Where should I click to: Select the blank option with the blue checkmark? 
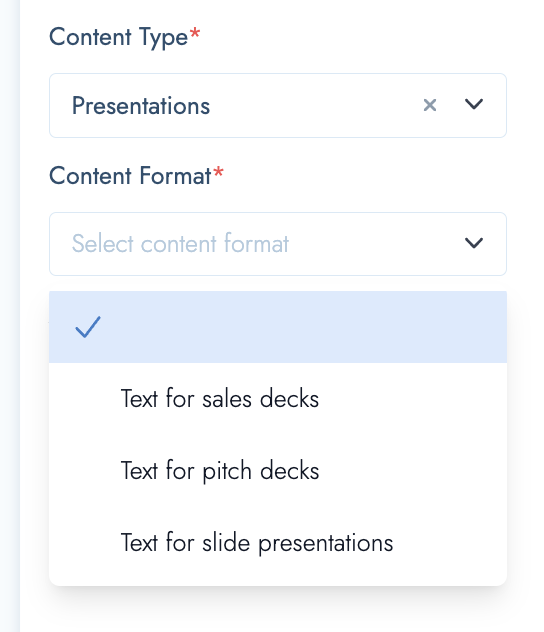click(278, 327)
